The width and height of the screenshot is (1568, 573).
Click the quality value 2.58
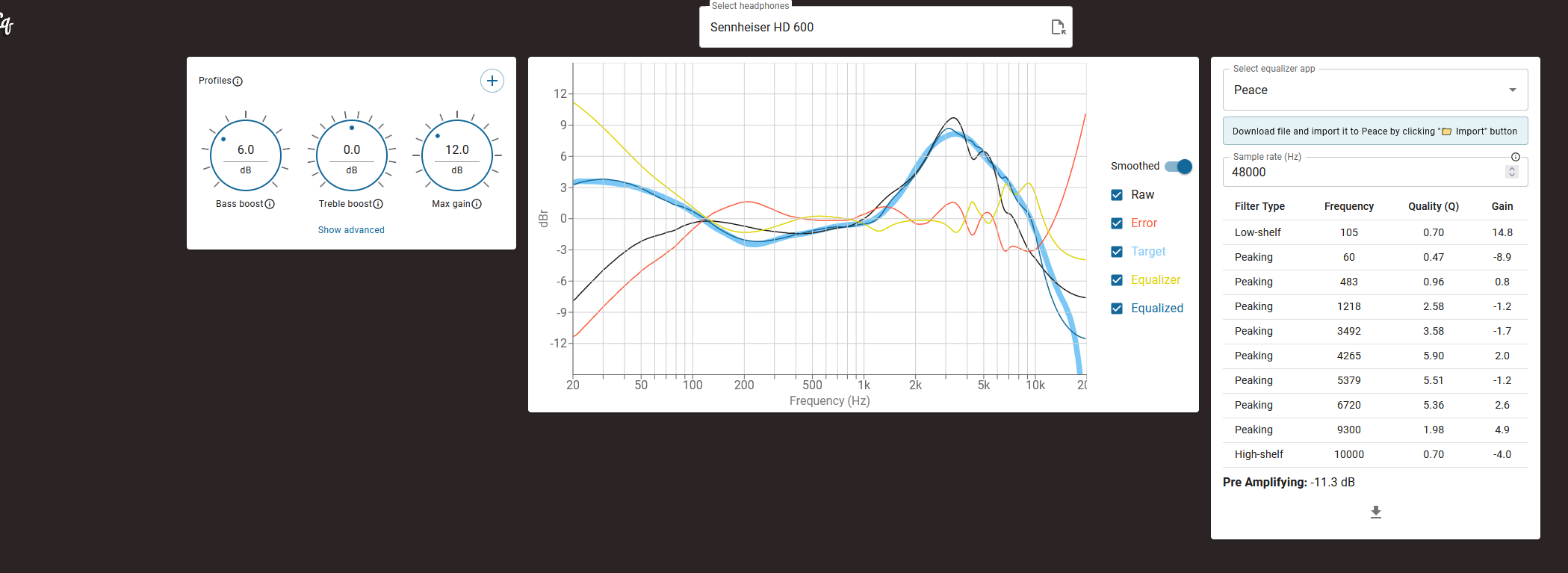point(1434,306)
